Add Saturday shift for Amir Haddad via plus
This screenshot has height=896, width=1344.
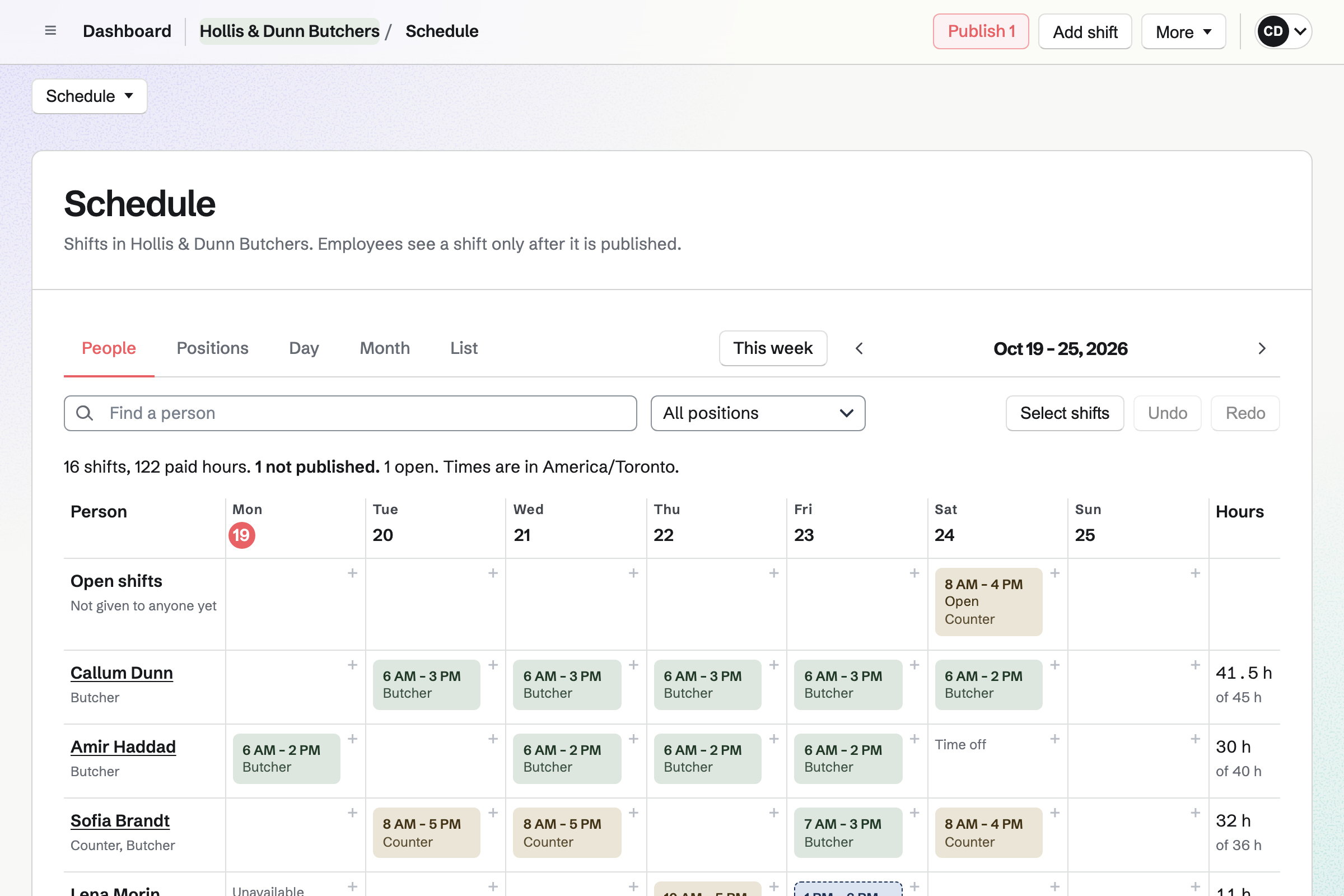point(1055,739)
